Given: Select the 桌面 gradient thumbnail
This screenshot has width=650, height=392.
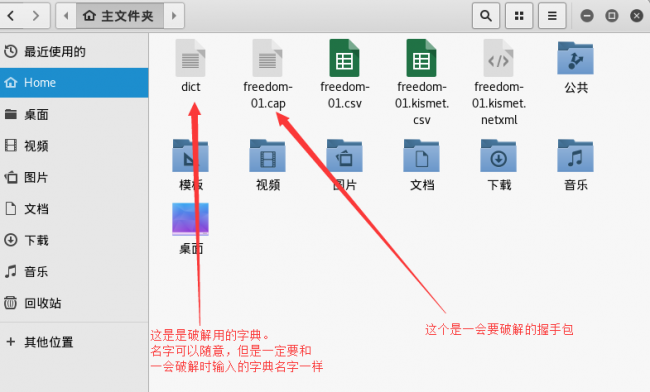Looking at the screenshot, I should click(x=190, y=219).
